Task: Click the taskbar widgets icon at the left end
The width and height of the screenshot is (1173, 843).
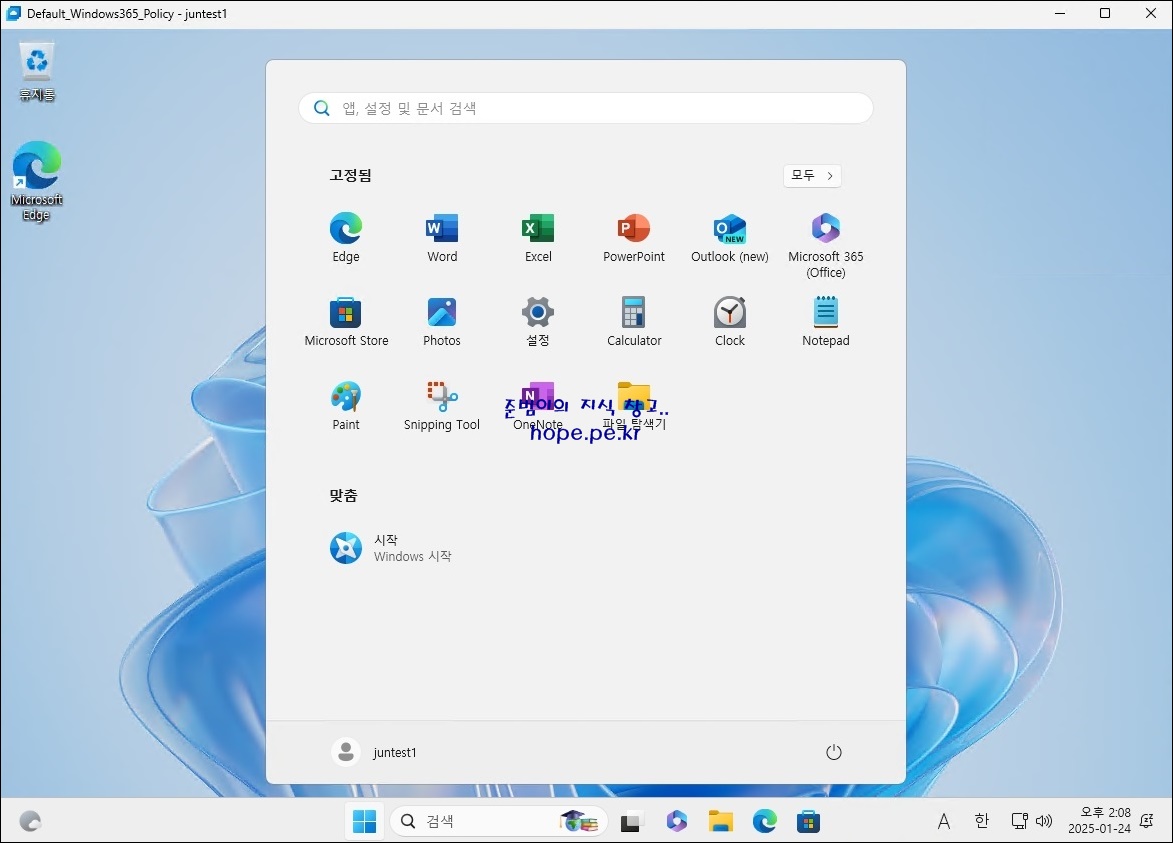Action: [30, 821]
